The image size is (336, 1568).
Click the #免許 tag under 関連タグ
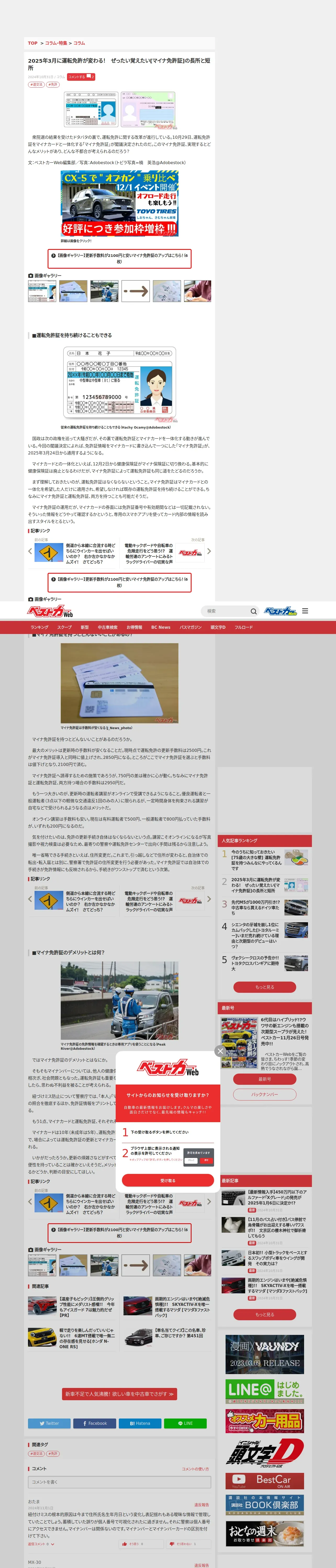click(x=53, y=1454)
